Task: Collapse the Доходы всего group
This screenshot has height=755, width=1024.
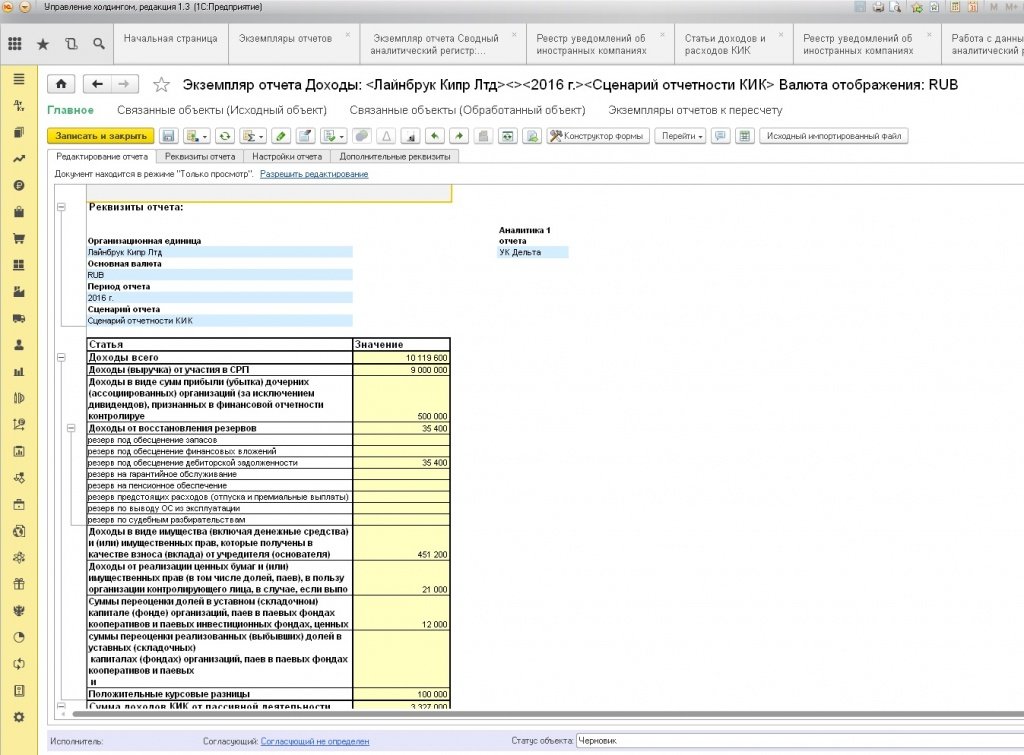Action: [x=61, y=358]
